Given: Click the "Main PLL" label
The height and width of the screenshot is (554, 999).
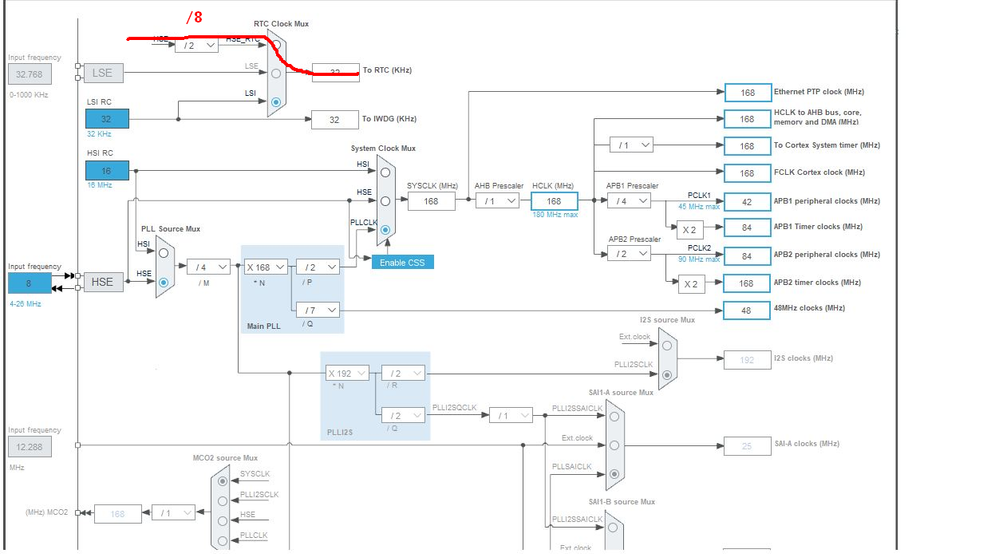Looking at the screenshot, I should tap(264, 326).
